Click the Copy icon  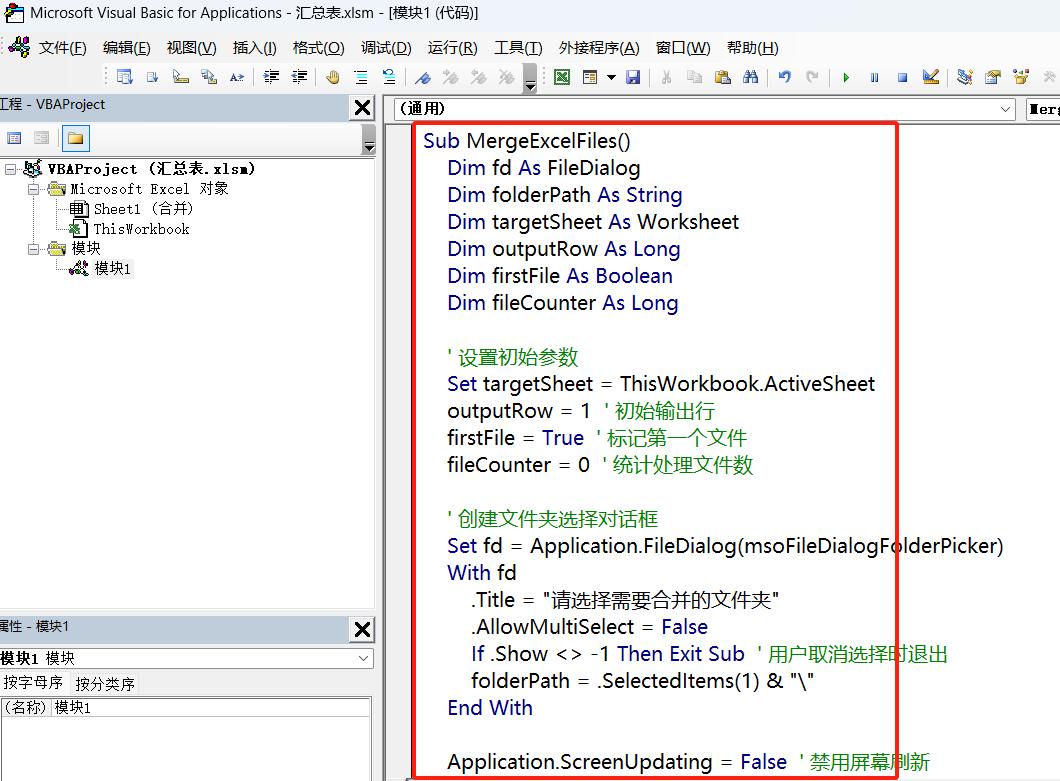[694, 77]
